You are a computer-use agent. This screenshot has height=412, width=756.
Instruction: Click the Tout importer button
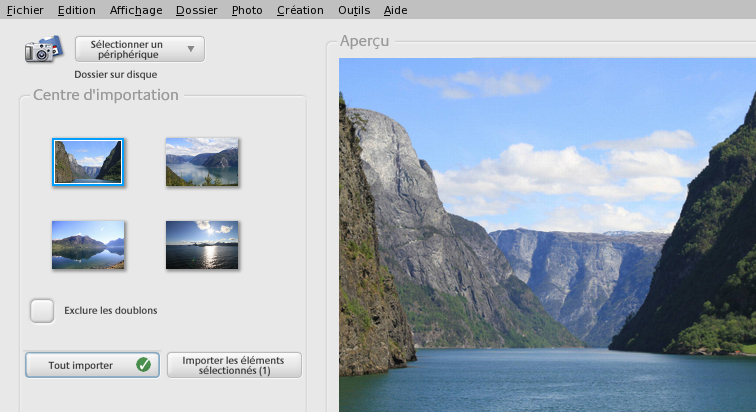[93, 365]
